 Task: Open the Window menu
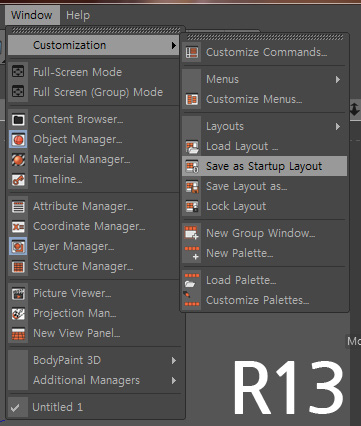click(32, 15)
